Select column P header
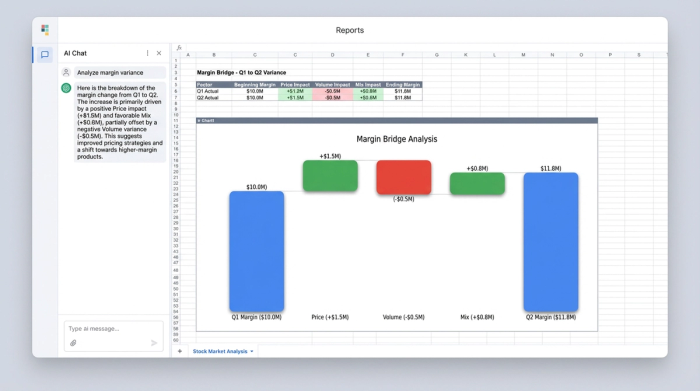 (x=610, y=55)
